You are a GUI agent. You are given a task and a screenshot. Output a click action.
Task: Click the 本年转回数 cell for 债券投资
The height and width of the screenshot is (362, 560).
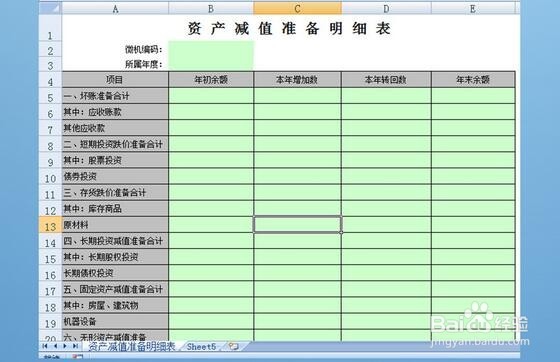point(386,176)
